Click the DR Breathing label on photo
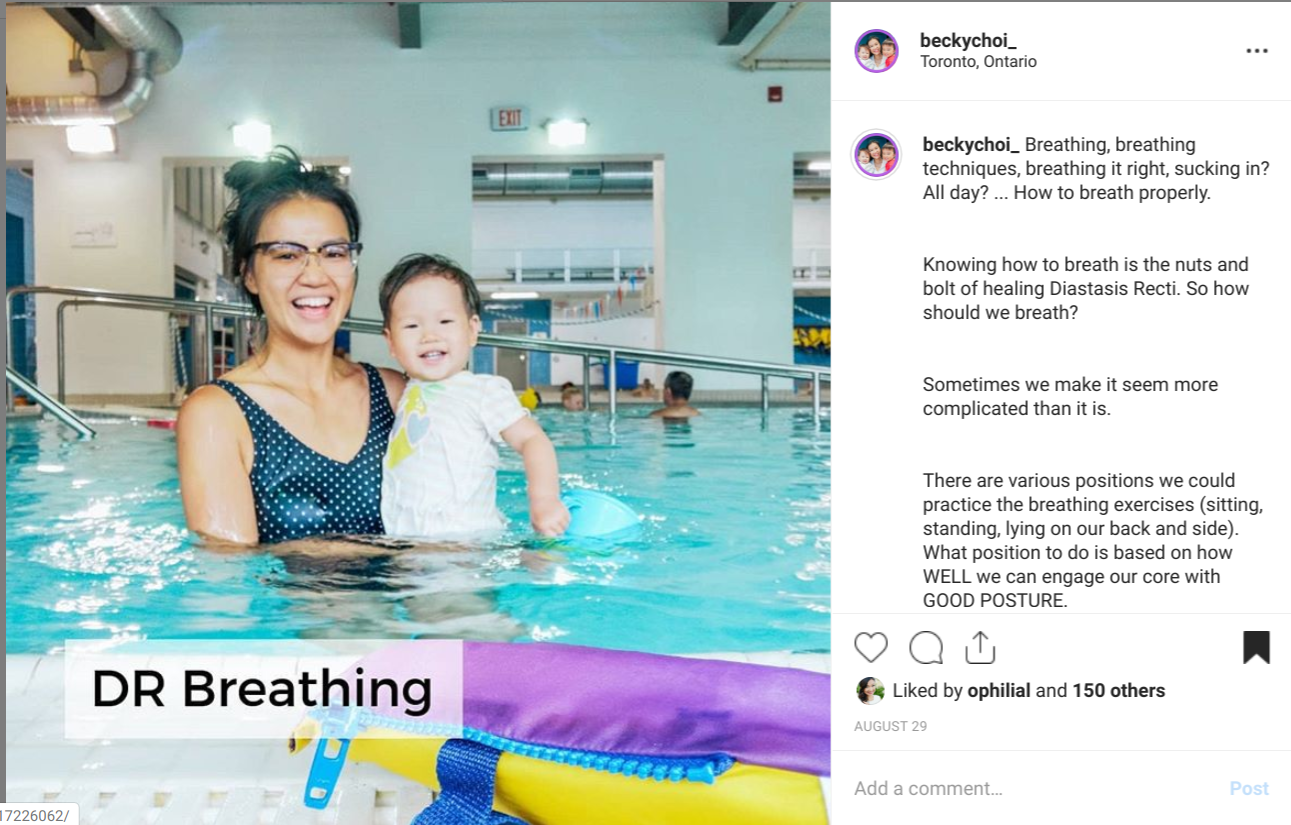The width and height of the screenshot is (1291, 825). click(x=262, y=689)
